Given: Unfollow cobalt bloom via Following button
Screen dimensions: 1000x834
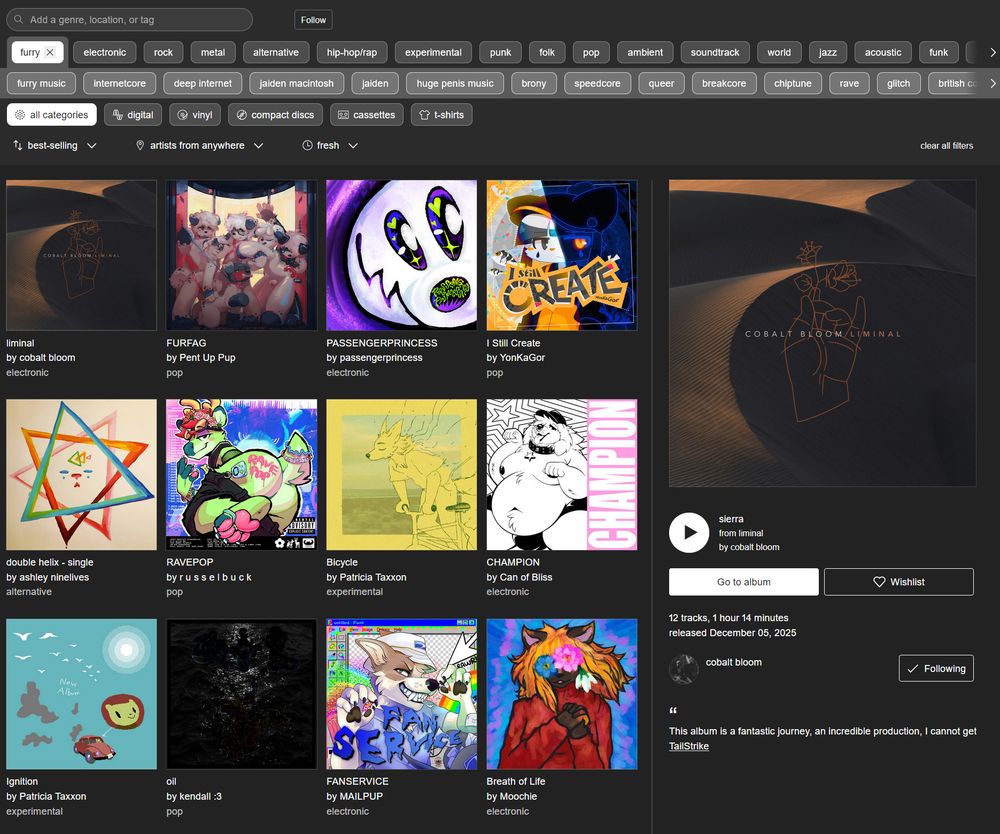Looking at the screenshot, I should click(936, 668).
